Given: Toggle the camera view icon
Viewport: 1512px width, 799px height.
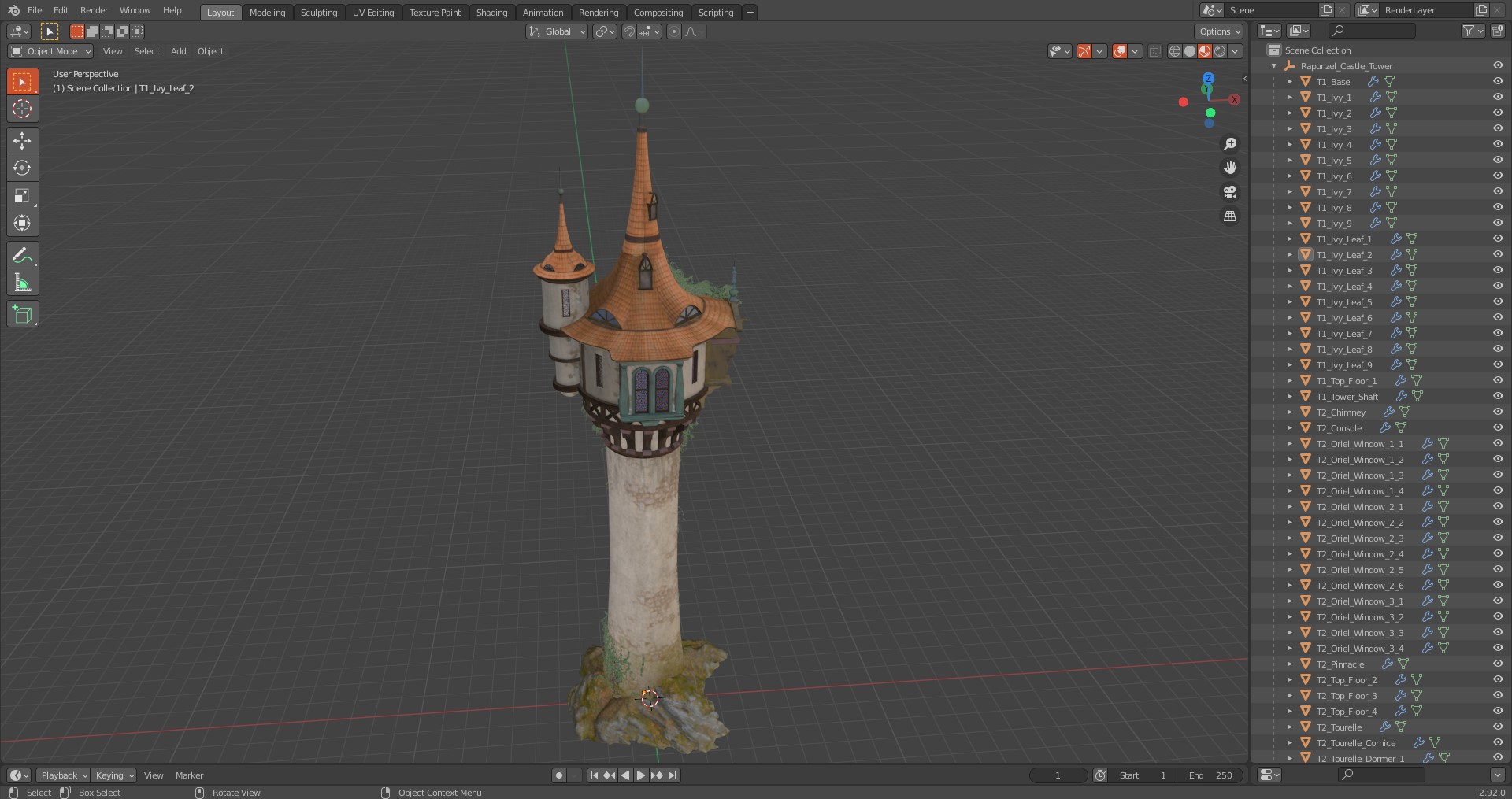Looking at the screenshot, I should [1230, 192].
